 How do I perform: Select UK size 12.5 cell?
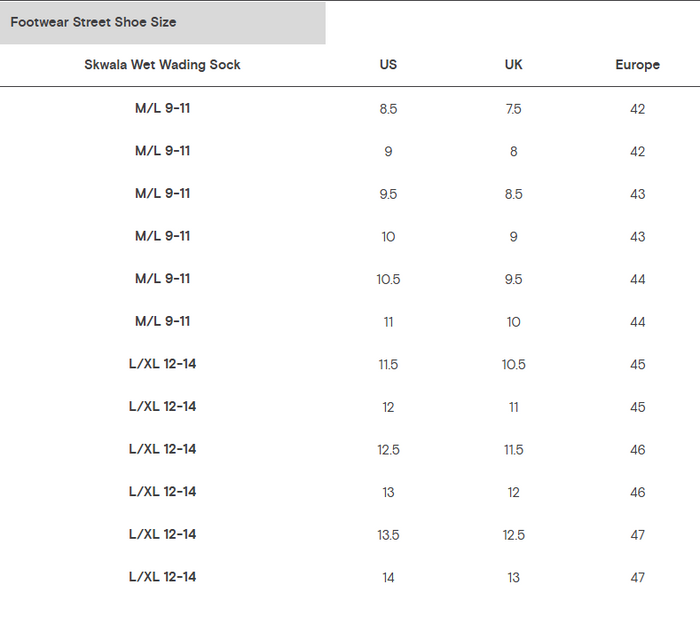(x=513, y=535)
